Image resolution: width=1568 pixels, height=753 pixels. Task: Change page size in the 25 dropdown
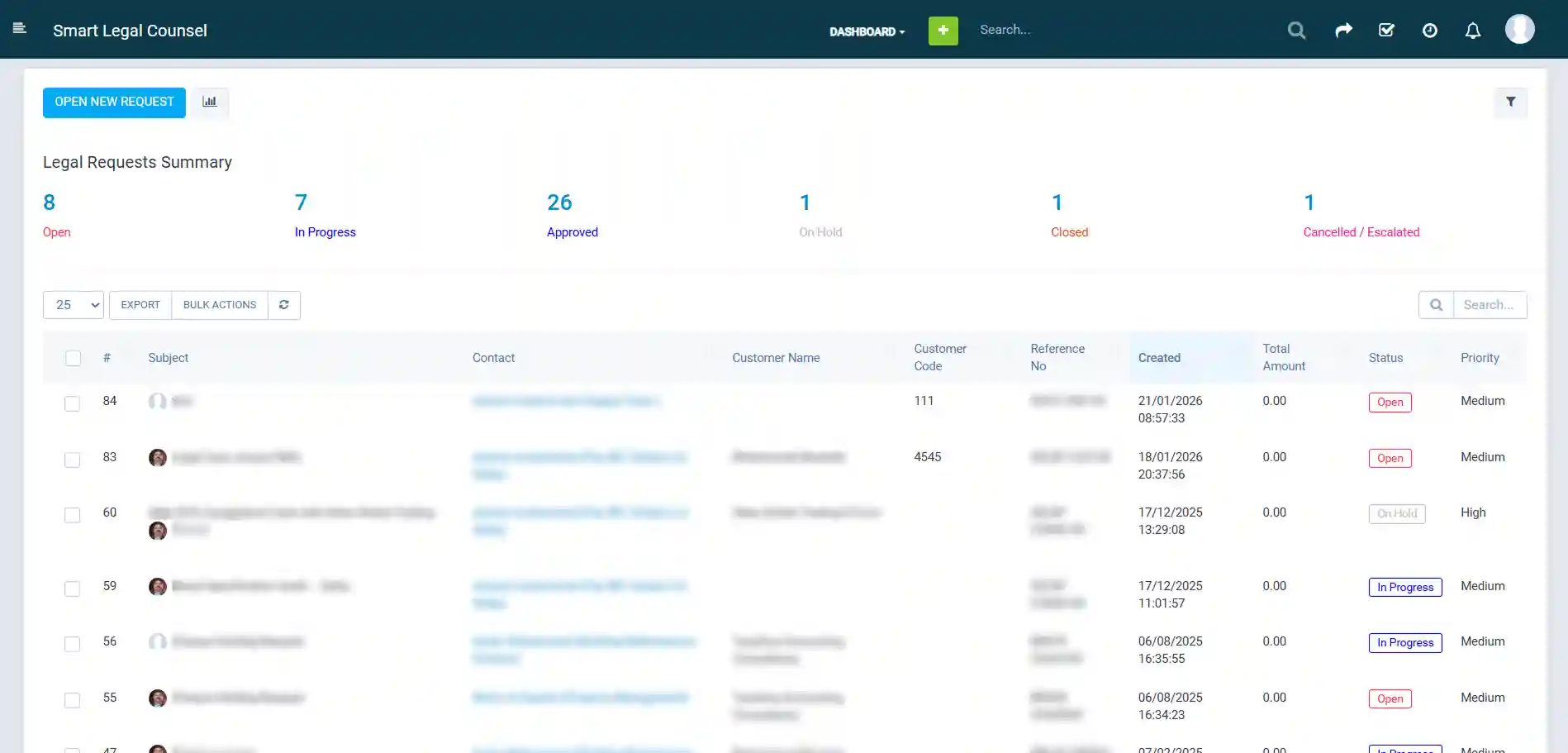pos(73,305)
